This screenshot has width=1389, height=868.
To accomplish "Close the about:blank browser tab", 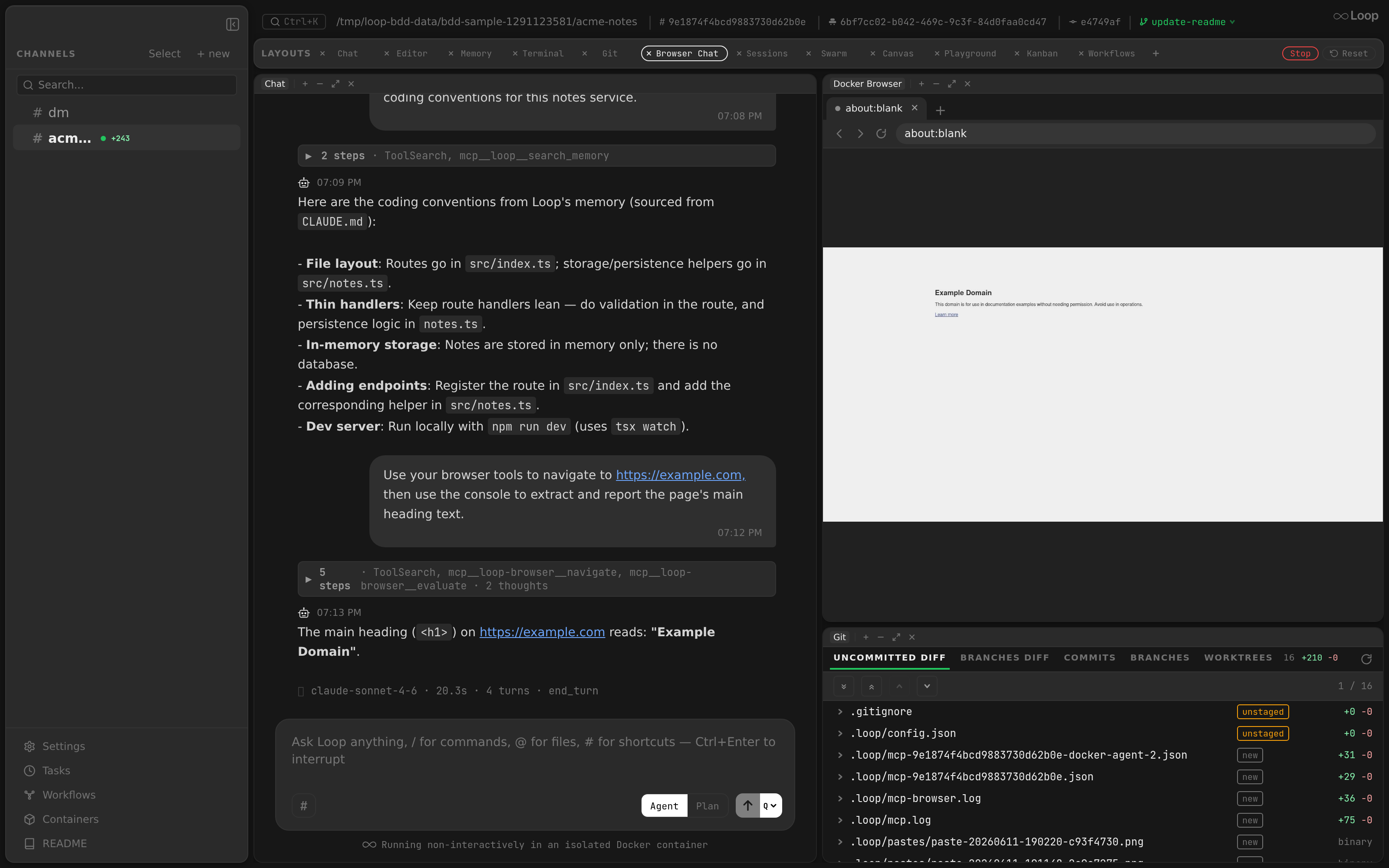I will coord(914,108).
